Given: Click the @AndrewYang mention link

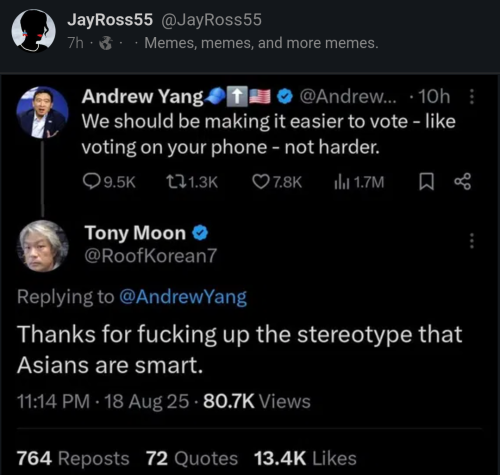Looking at the screenshot, I should [x=183, y=297].
